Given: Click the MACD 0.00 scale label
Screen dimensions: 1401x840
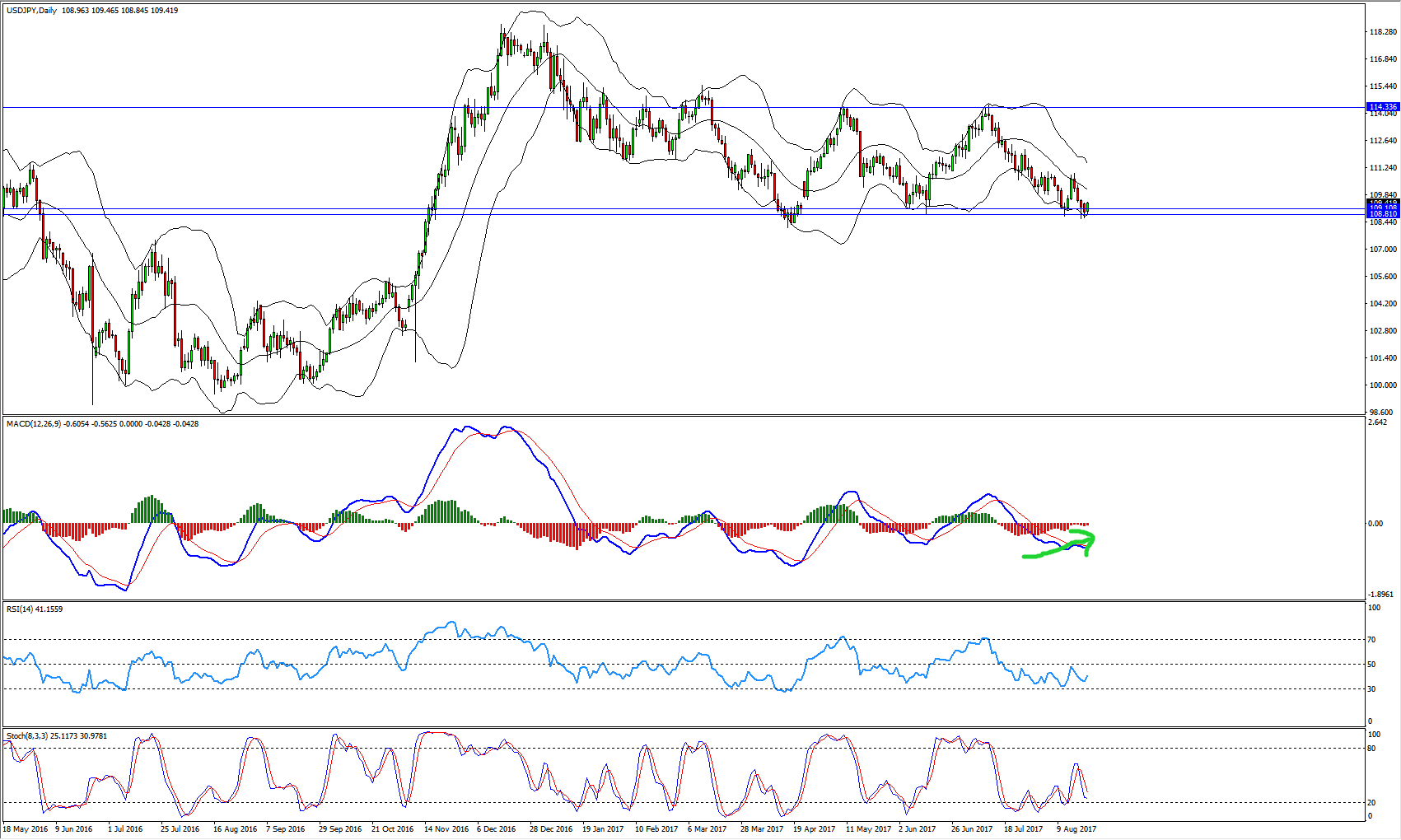Looking at the screenshot, I should tap(1375, 524).
